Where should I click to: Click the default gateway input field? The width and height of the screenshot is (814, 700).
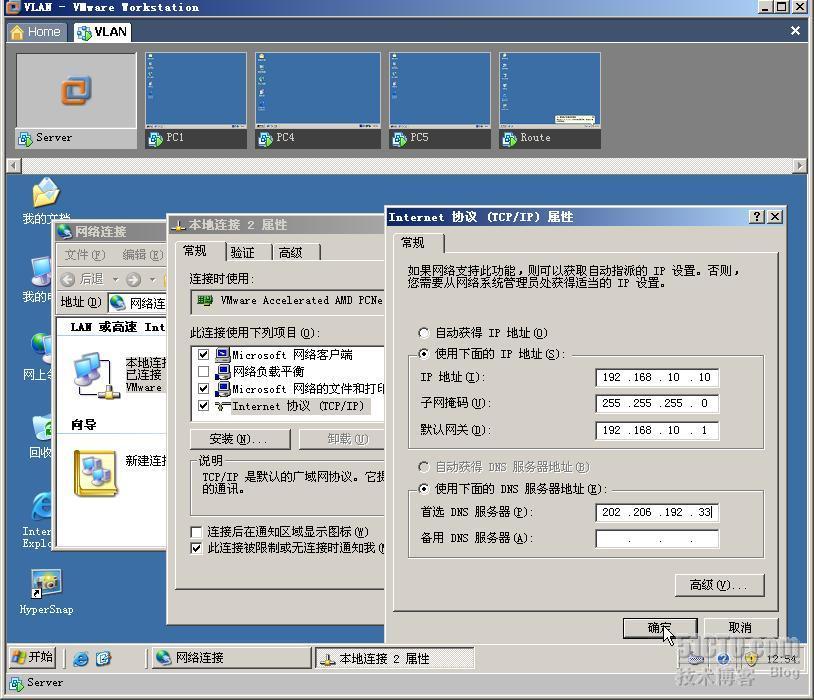tap(657, 430)
